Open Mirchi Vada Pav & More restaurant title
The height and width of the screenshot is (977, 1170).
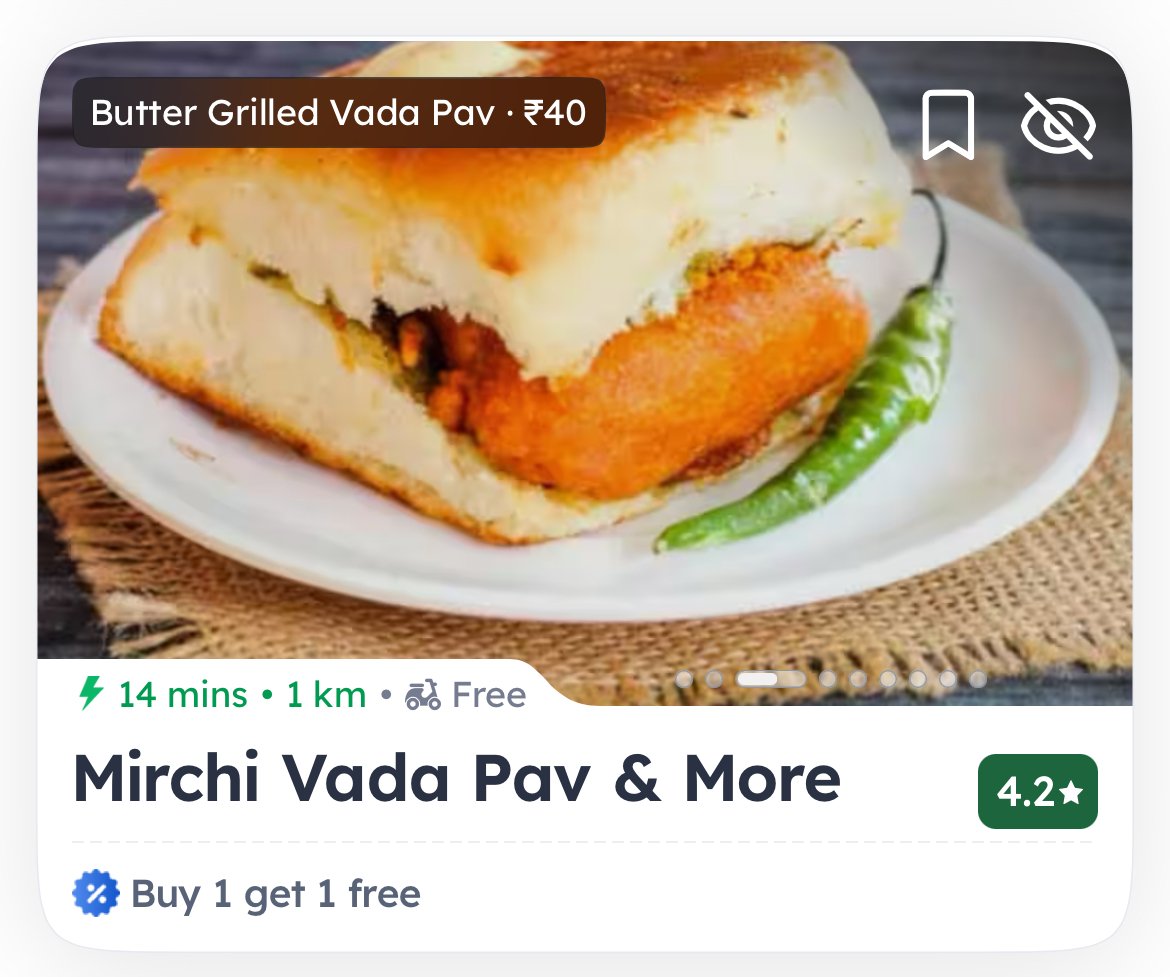tap(457, 778)
